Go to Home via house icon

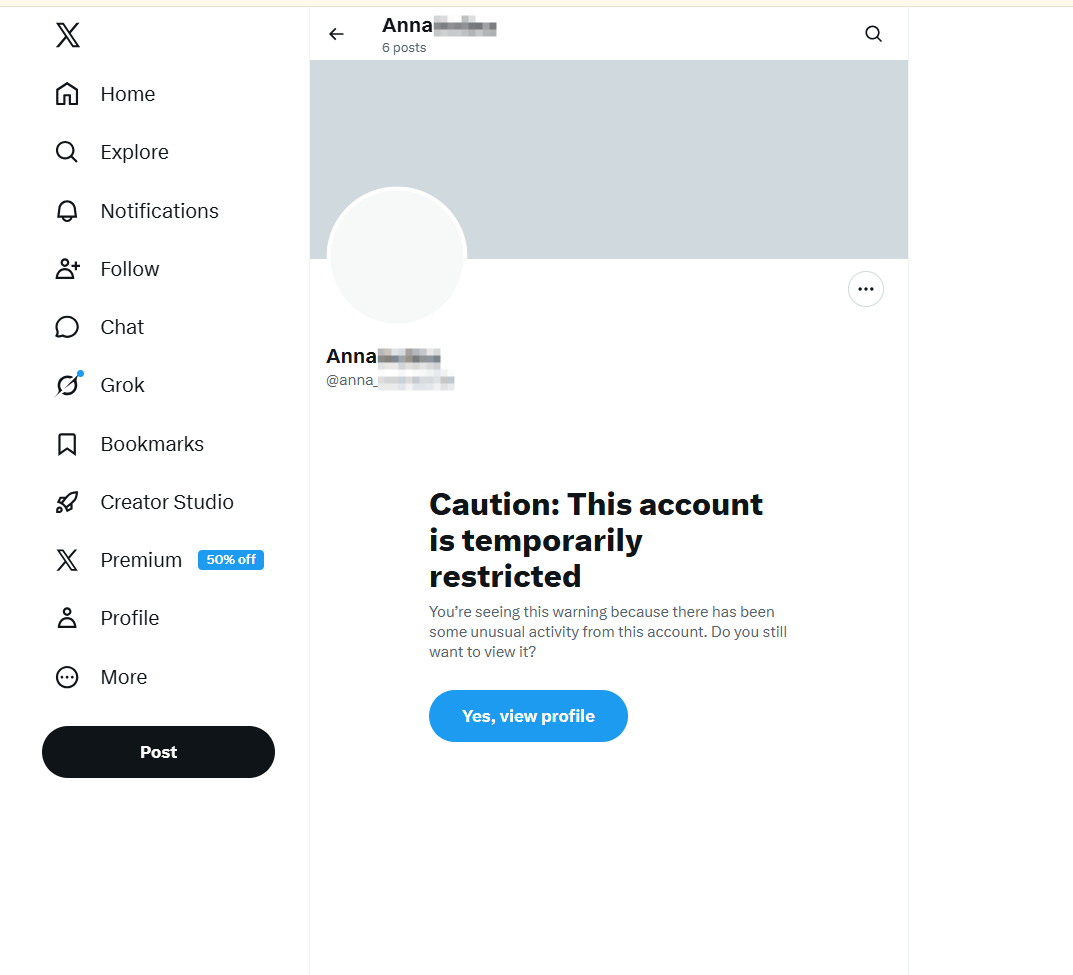pos(67,94)
